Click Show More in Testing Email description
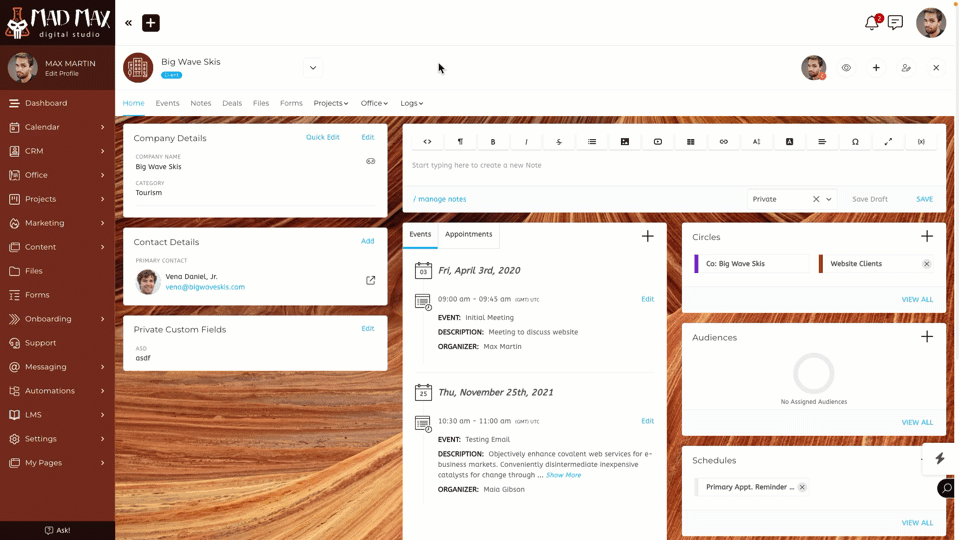Image resolution: width=960 pixels, height=540 pixels. pyautogui.click(x=563, y=475)
